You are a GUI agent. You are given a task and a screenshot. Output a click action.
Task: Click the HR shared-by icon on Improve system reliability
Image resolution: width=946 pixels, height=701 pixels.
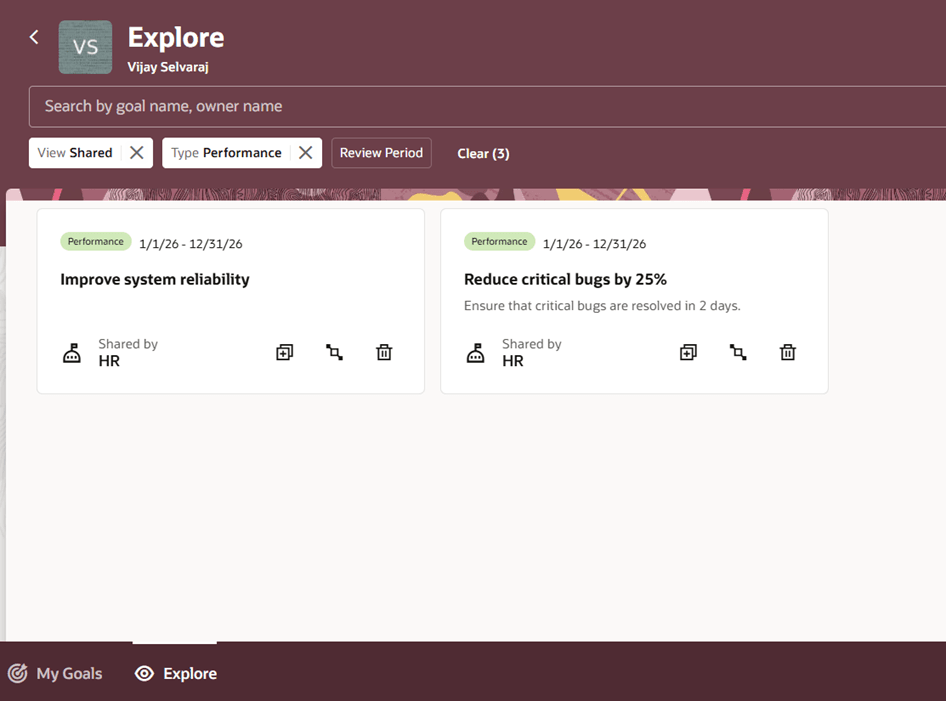click(72, 353)
